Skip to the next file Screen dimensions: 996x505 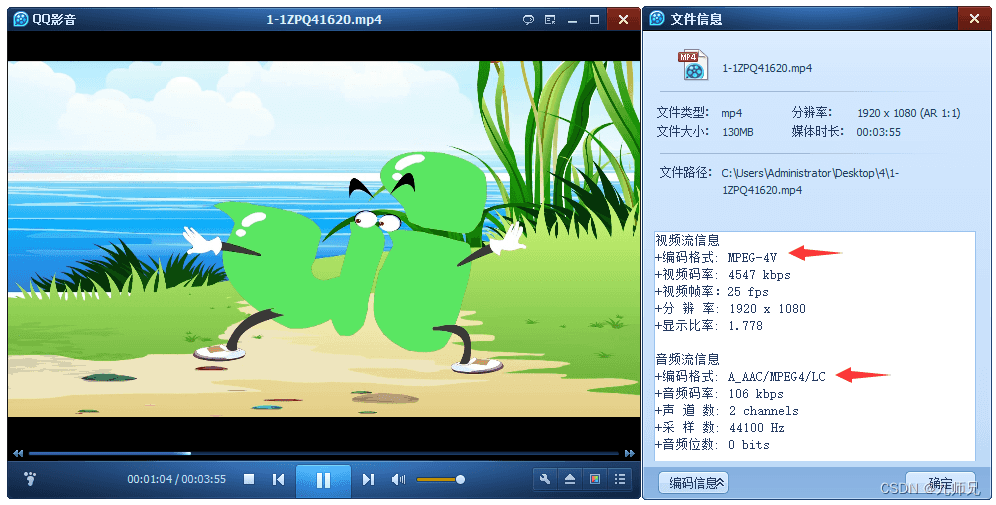(x=368, y=480)
